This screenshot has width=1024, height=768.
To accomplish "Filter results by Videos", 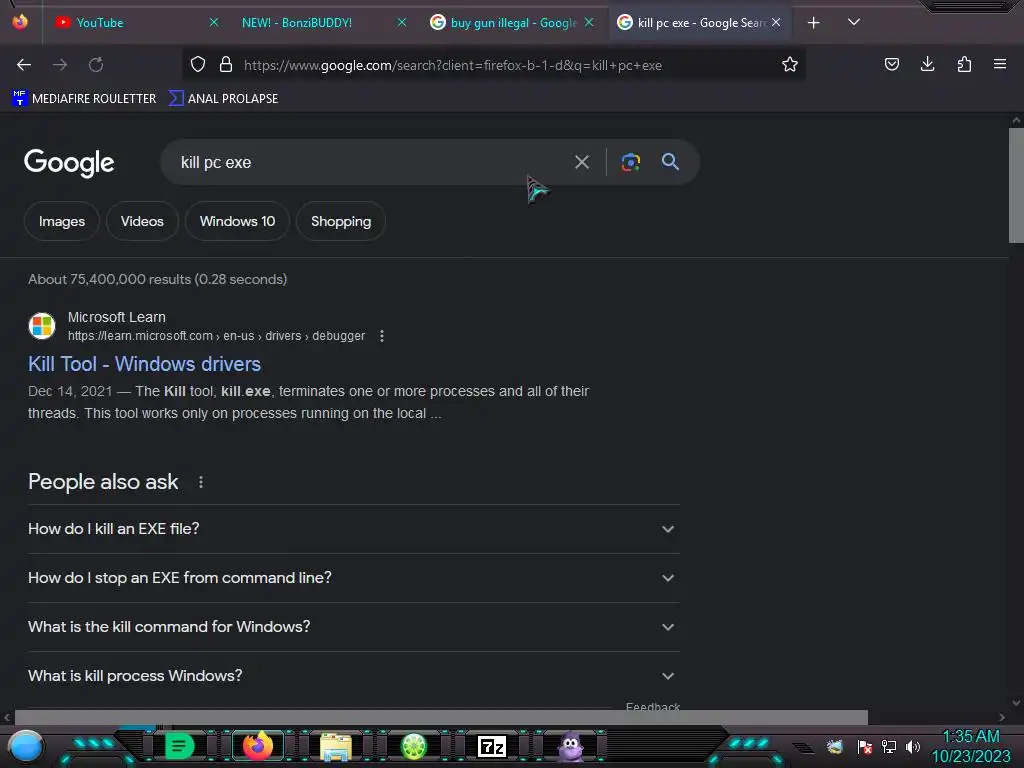I will [x=142, y=221].
